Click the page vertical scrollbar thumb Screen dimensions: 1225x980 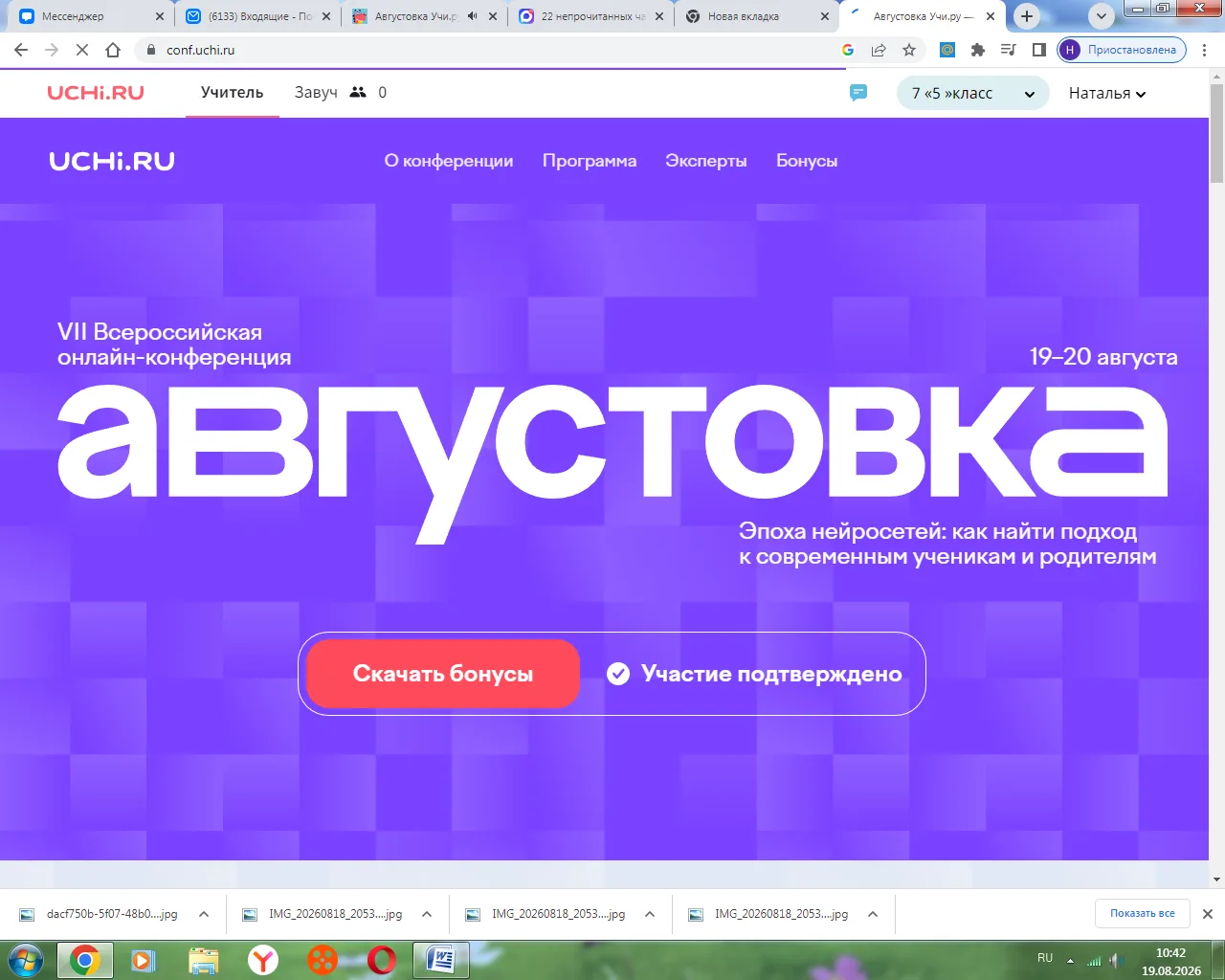[x=1216, y=134]
